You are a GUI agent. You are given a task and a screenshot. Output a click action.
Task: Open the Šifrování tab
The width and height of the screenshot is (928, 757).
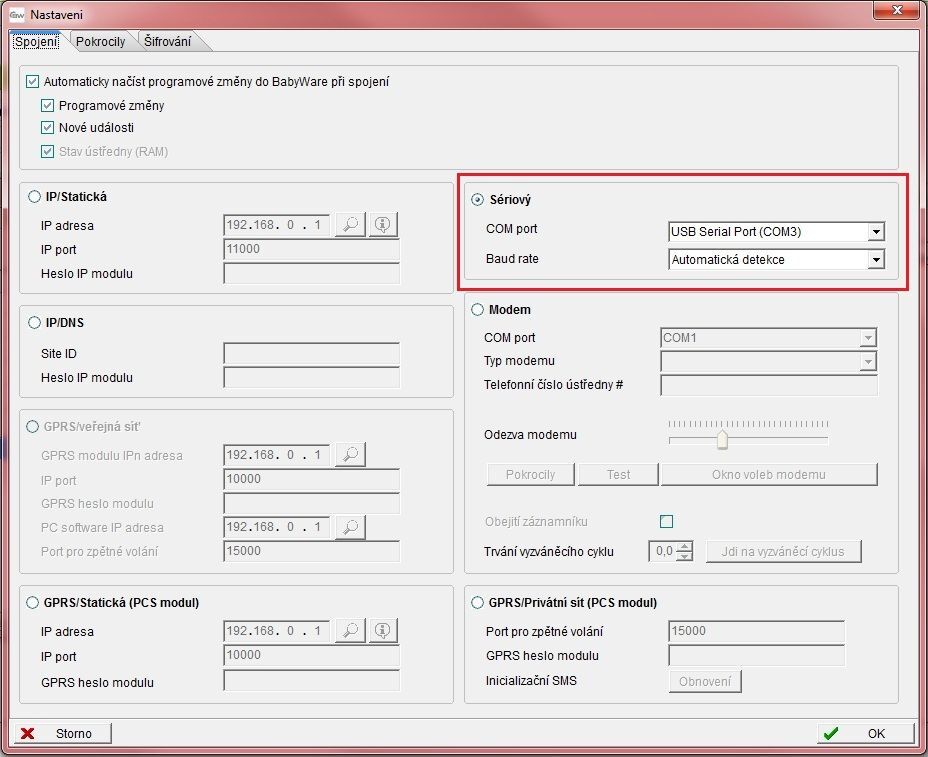(167, 42)
